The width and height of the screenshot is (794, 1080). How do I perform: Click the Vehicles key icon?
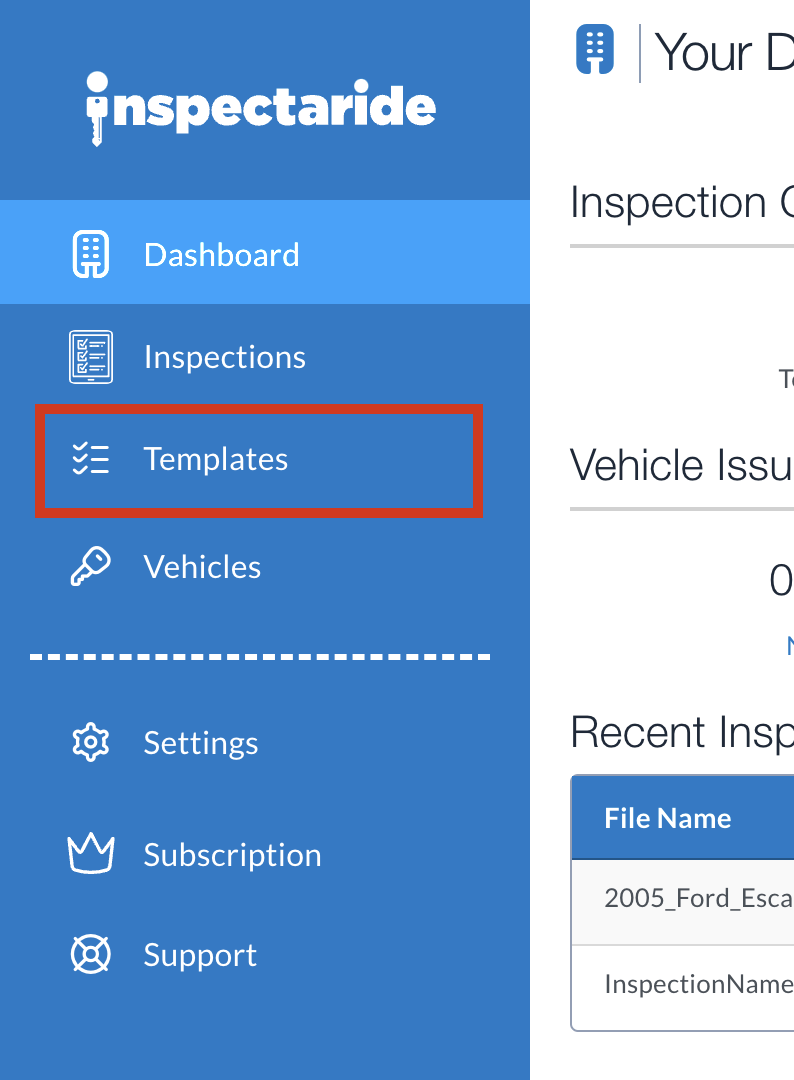click(x=91, y=567)
